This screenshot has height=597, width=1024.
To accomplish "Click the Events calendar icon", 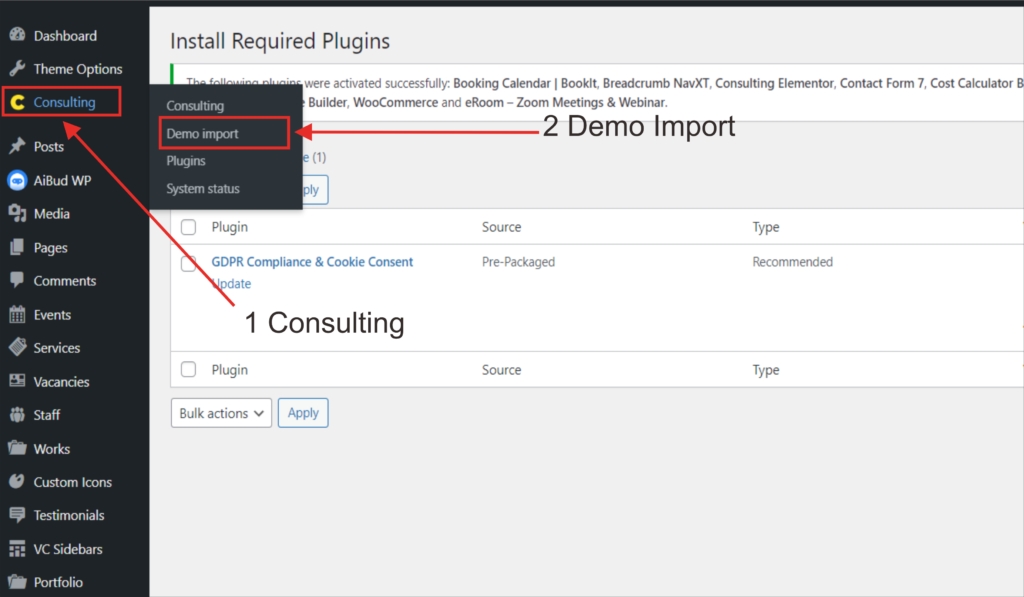I will tap(17, 315).
